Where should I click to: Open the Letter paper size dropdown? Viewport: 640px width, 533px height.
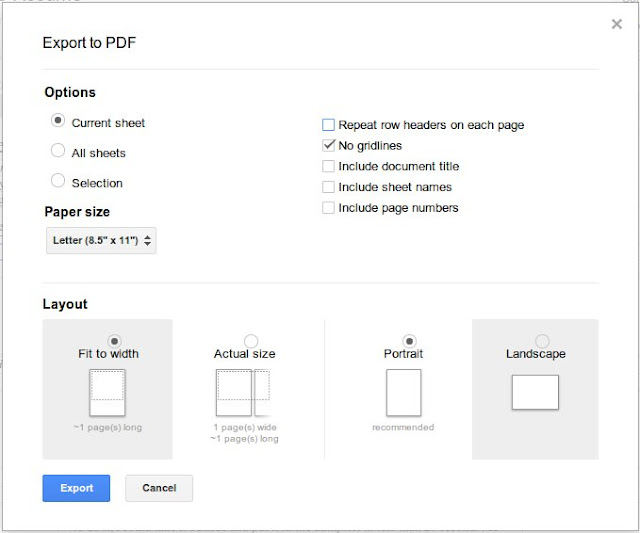(x=101, y=240)
